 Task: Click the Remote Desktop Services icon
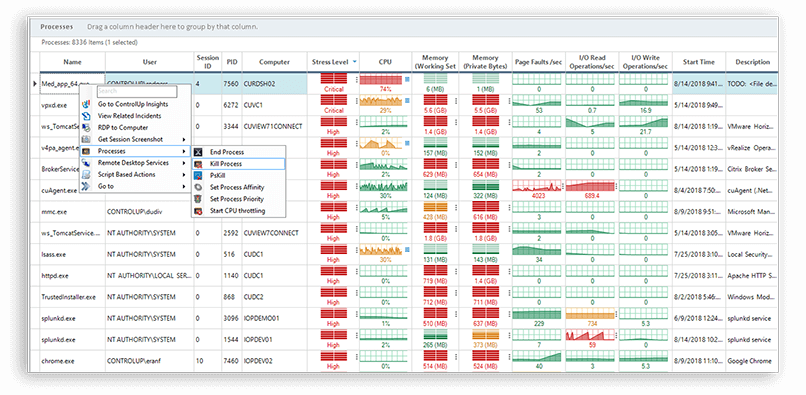coord(86,163)
